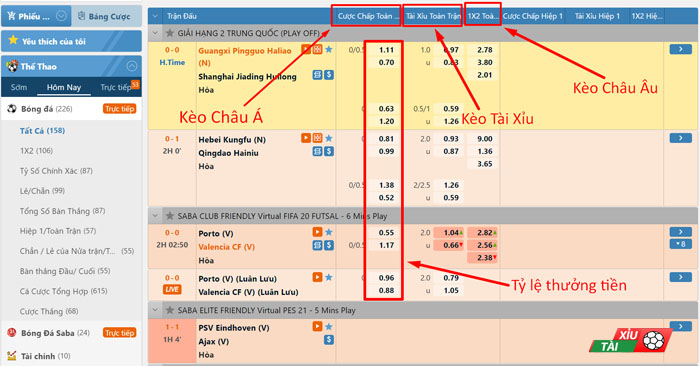Click the Tài Xỉu Hiệp 1 column header
This screenshot has width=700, height=366.
[597, 16]
